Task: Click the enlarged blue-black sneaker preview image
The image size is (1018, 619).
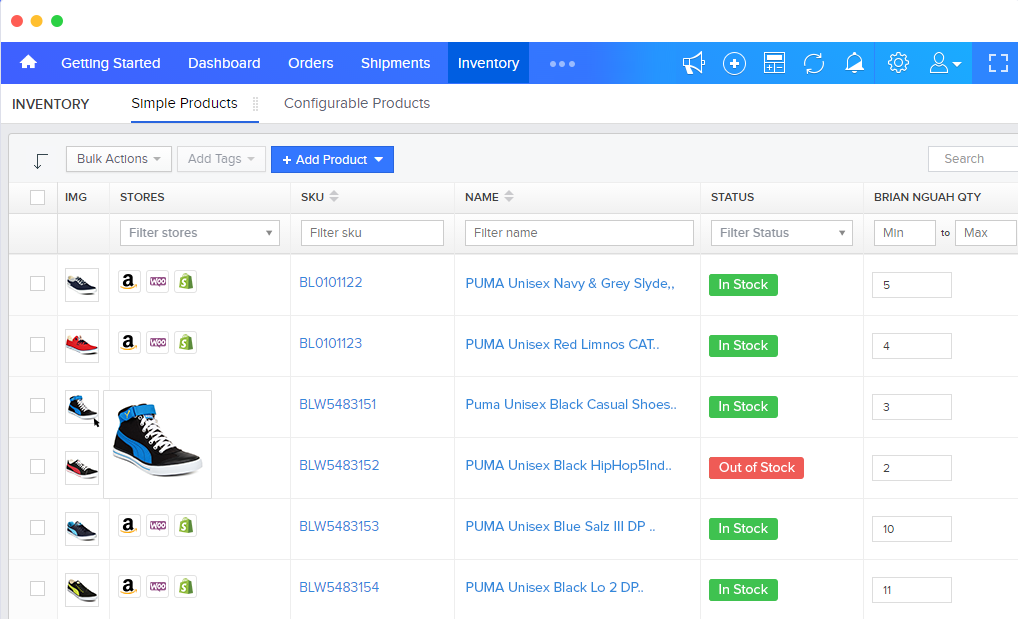Action: coord(158,444)
